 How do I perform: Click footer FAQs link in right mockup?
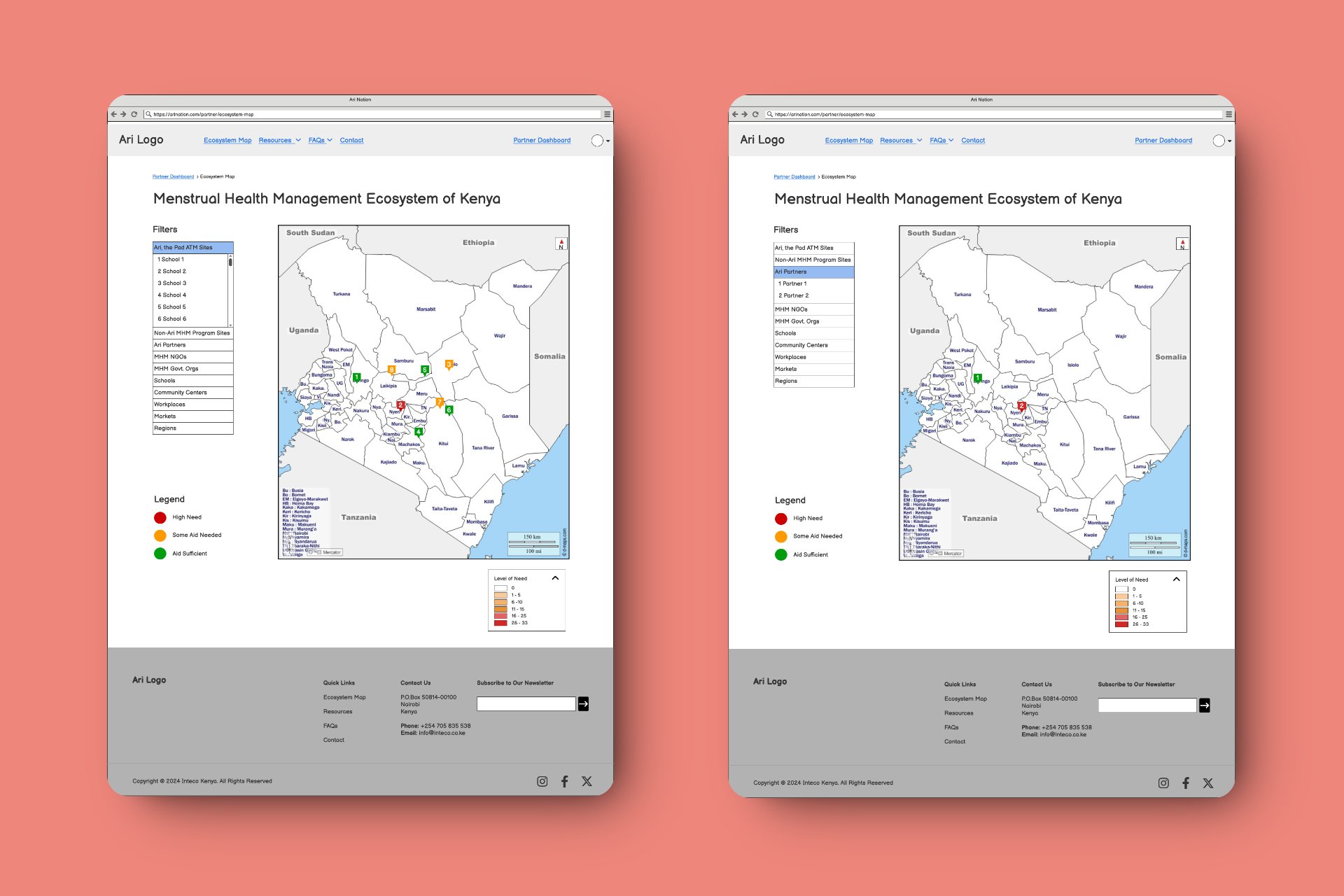[951, 727]
